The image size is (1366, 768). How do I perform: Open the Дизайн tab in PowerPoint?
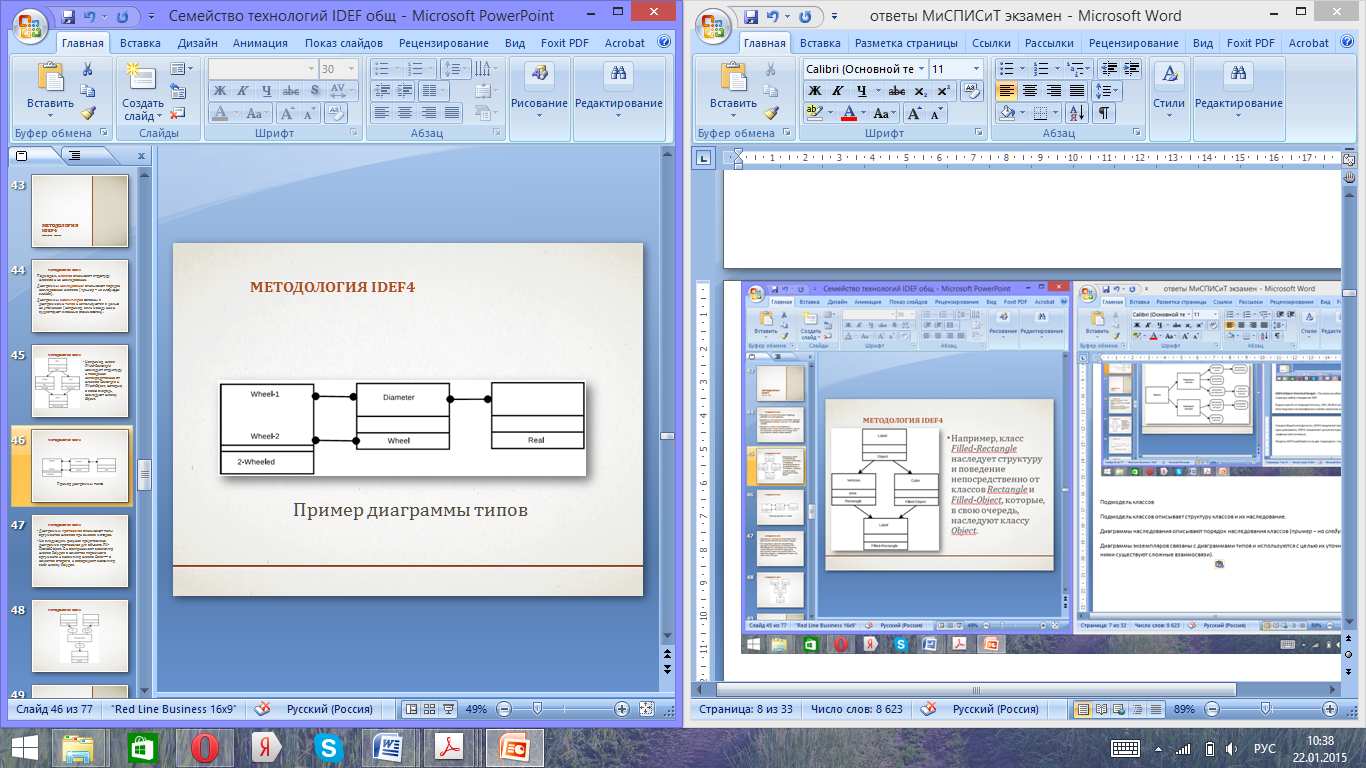pos(197,43)
